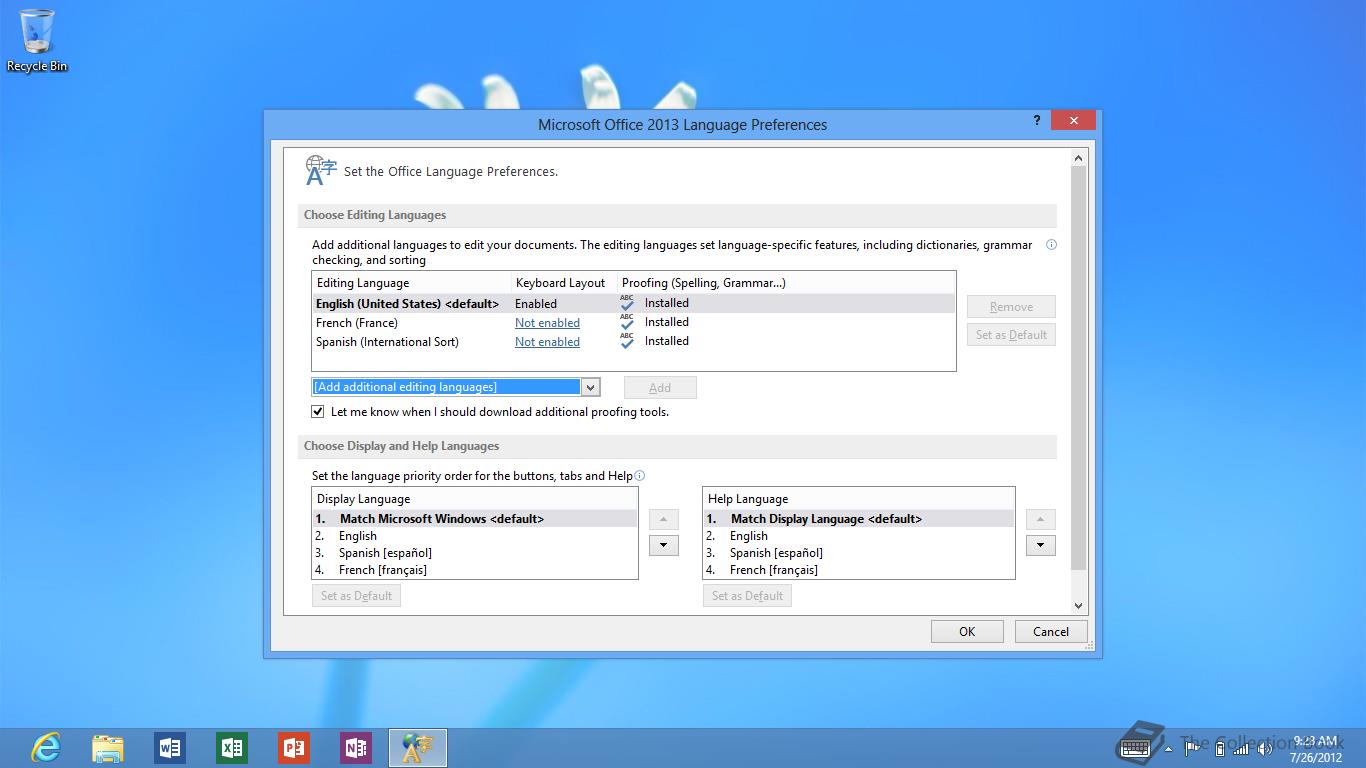The width and height of the screenshot is (1366, 768).
Task: Open the volume speaker tray icon
Action: pyautogui.click(x=1265, y=748)
